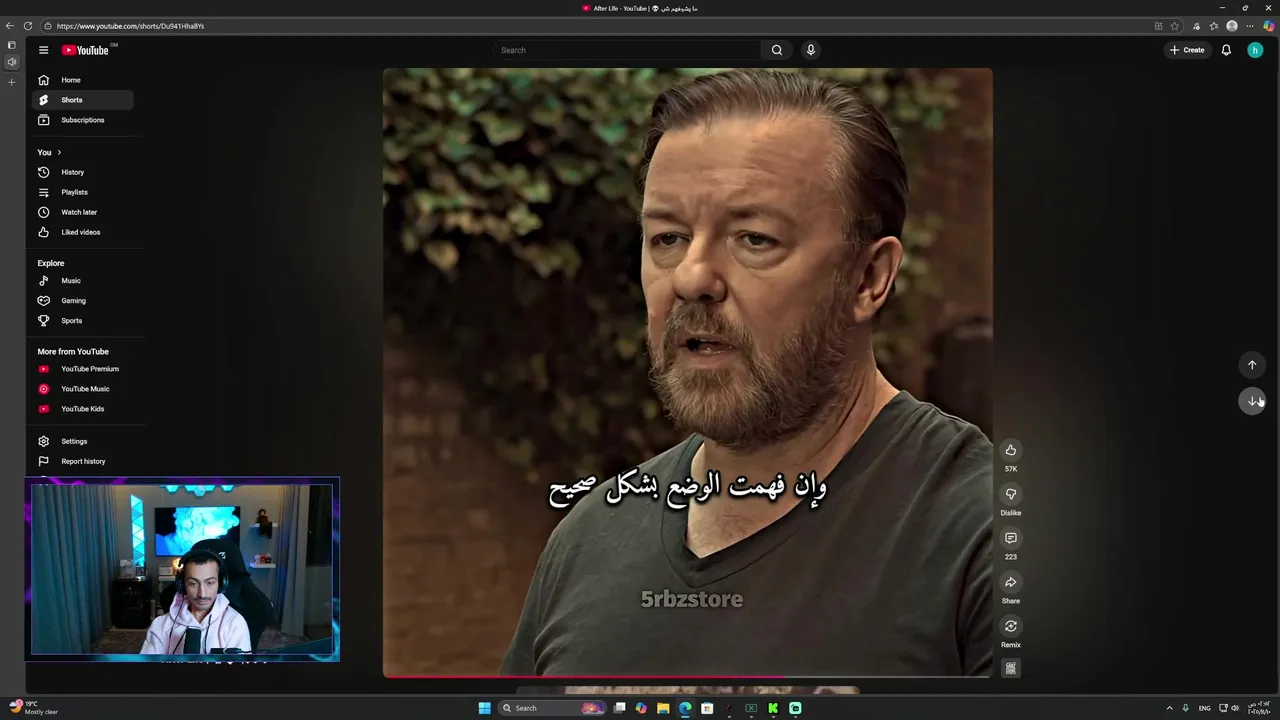Remix this Short
This screenshot has height=720, width=1280.
1011,626
